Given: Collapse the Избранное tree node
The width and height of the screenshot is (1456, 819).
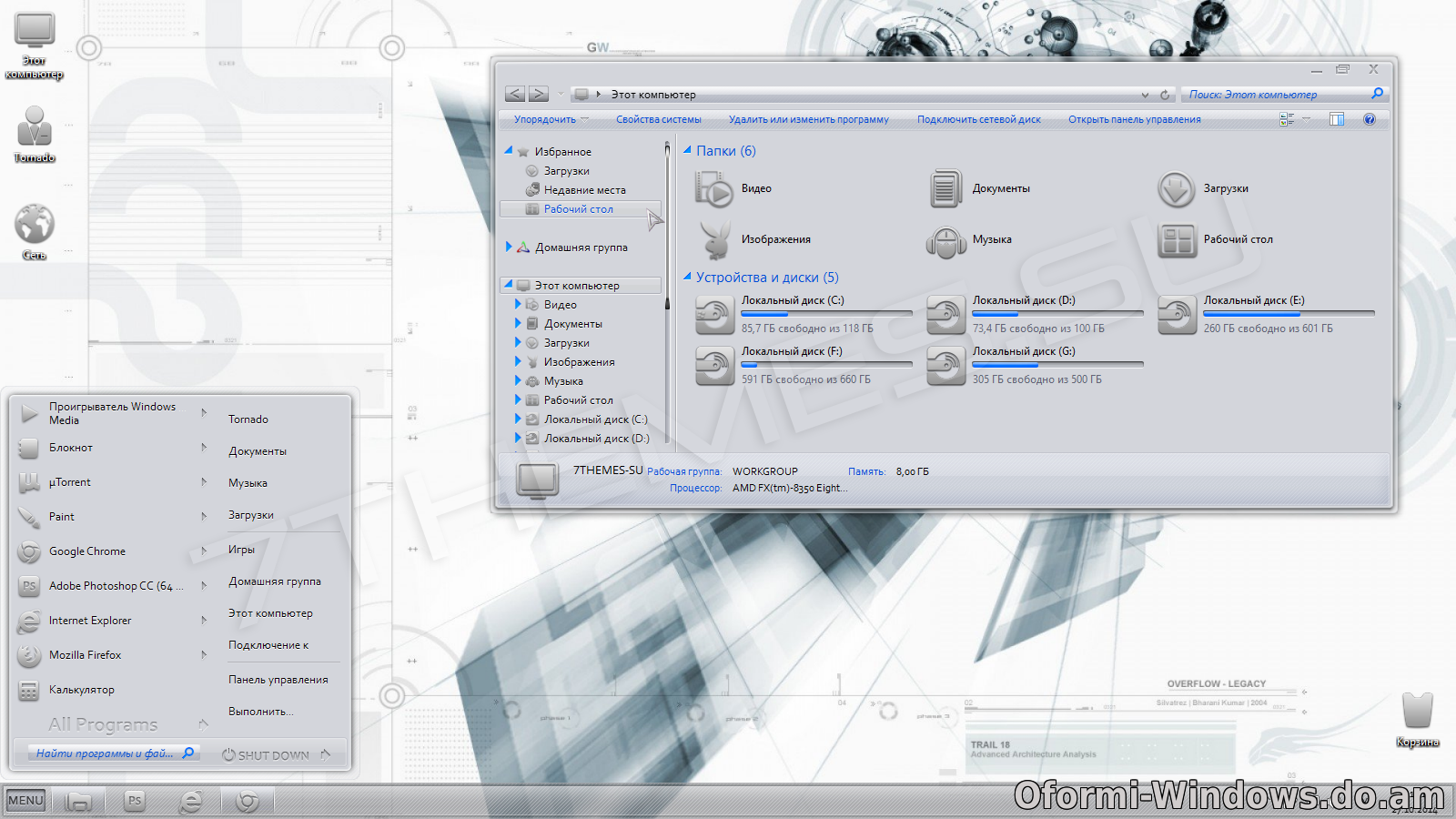Looking at the screenshot, I should [509, 151].
